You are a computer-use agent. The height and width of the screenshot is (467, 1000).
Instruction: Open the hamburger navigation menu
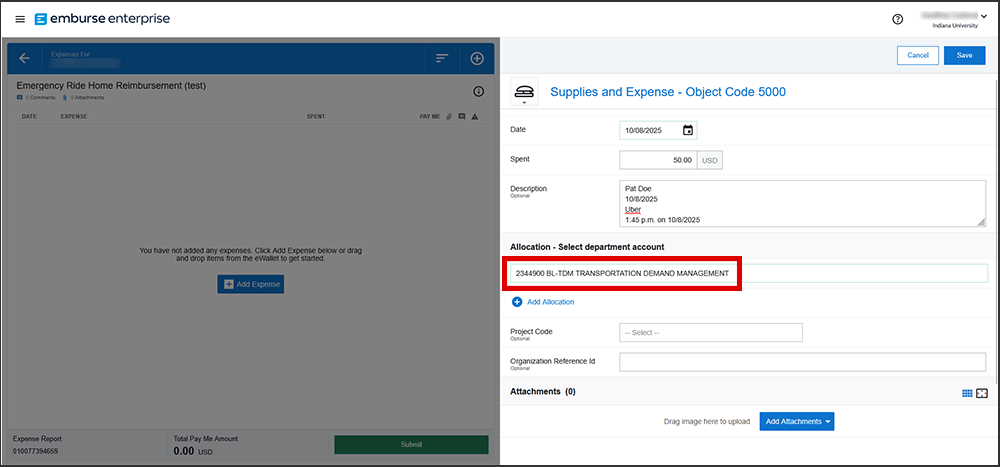[20, 19]
